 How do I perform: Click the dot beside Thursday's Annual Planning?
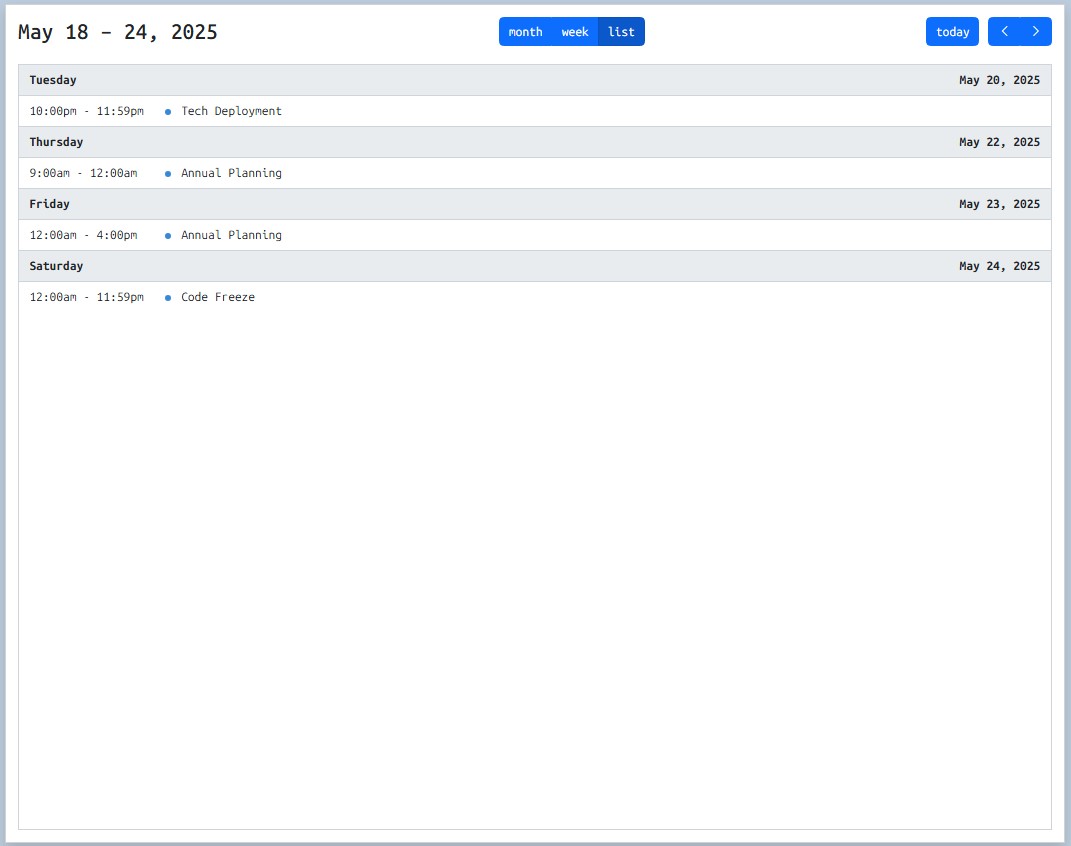[168, 174]
